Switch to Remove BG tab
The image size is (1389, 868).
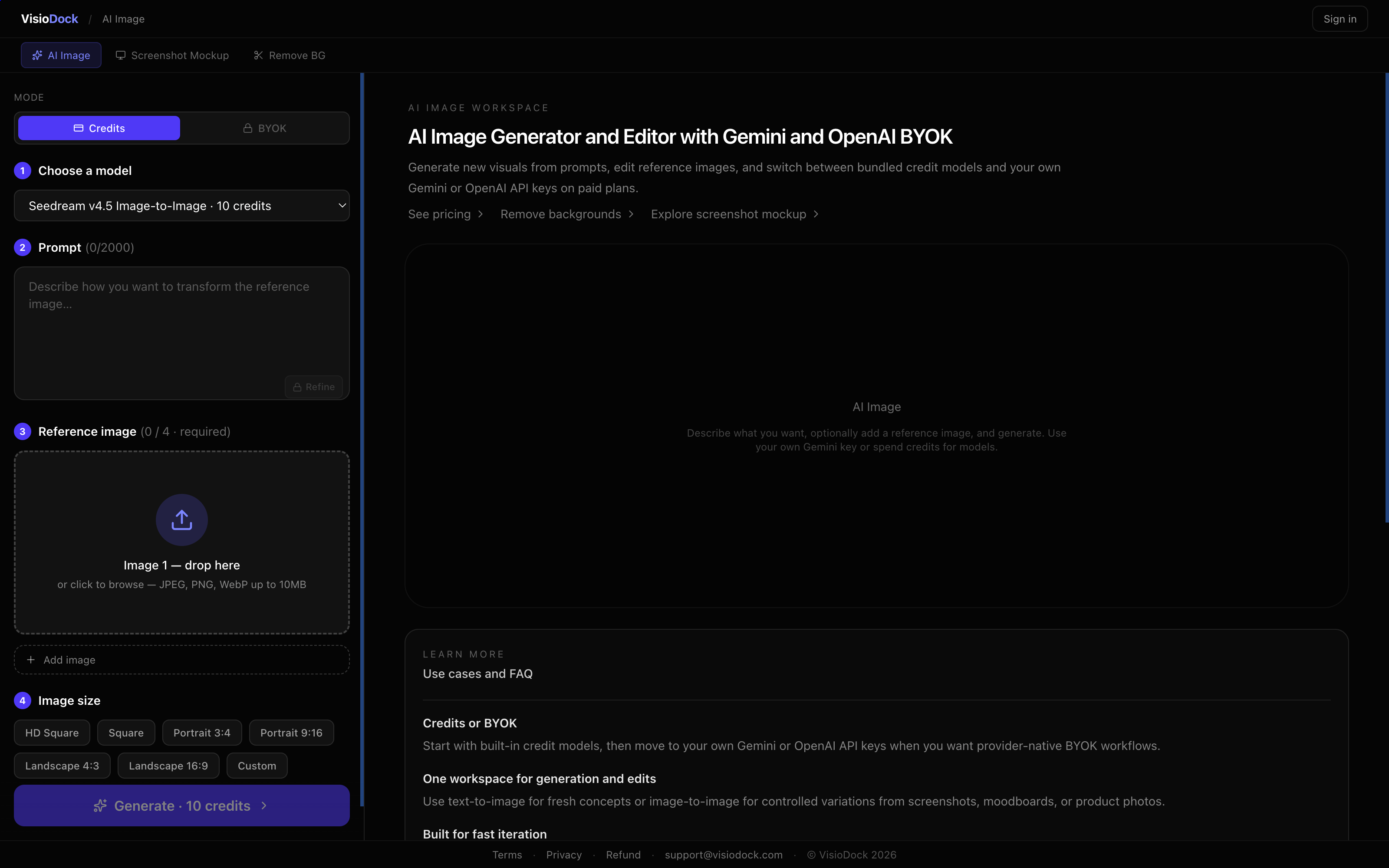(289, 55)
